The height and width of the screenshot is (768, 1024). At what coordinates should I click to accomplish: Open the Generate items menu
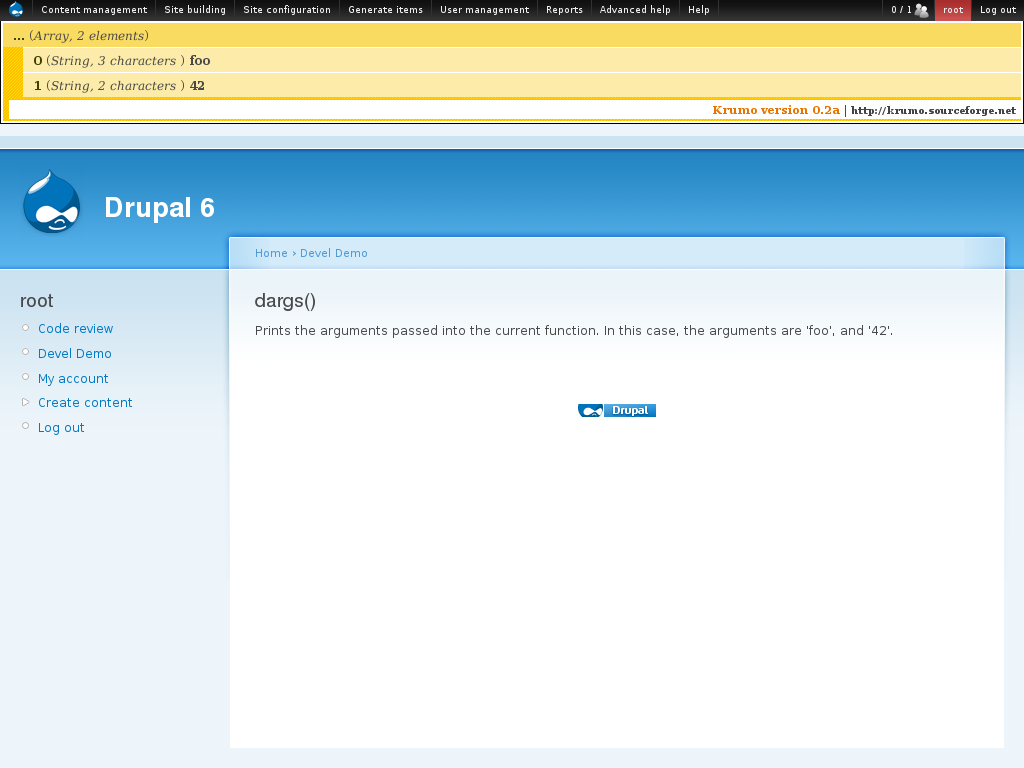tap(385, 10)
